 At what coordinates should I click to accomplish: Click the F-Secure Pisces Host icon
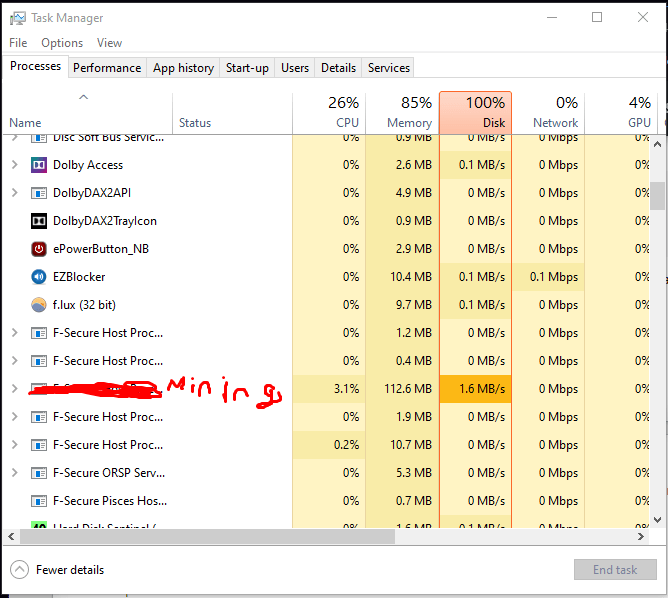(x=39, y=501)
